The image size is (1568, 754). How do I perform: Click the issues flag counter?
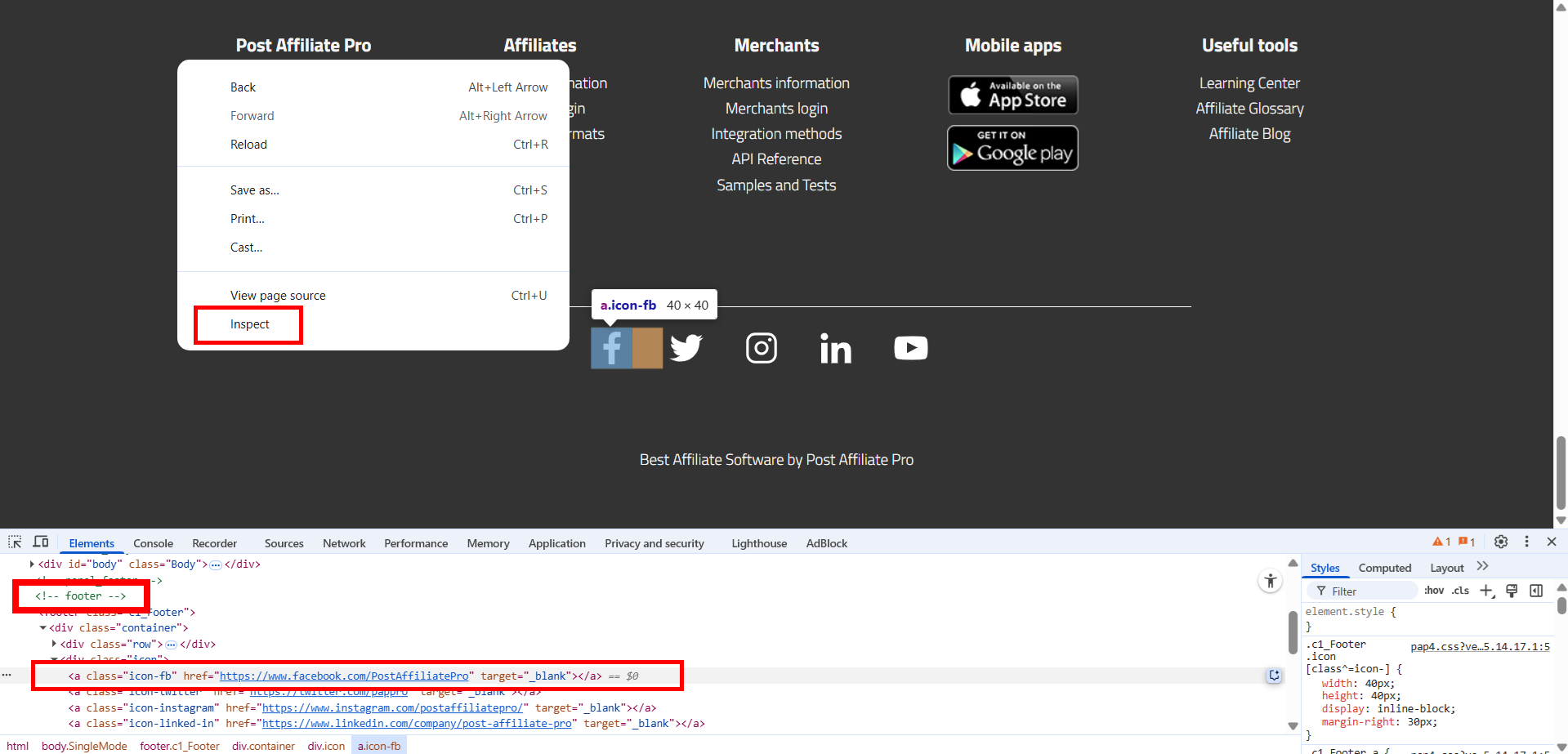pyautogui.click(x=1467, y=542)
